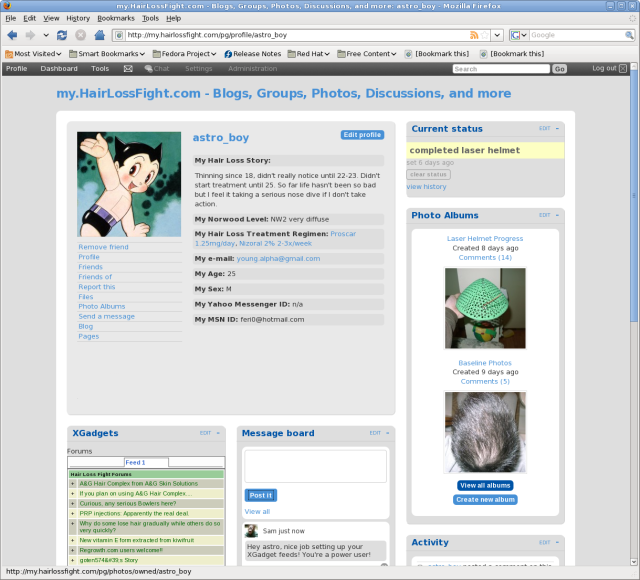
Task: Subscribe via the RSS feed icon
Action: tap(474, 35)
